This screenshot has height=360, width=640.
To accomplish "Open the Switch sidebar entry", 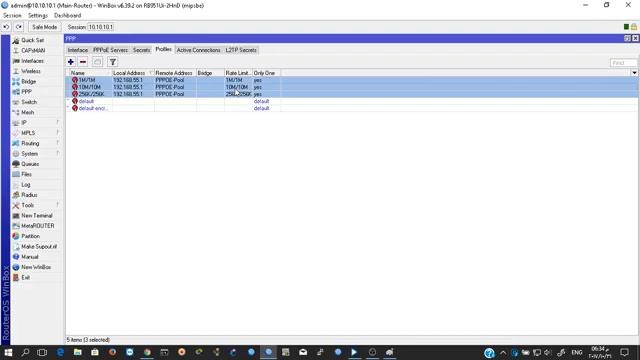I will tap(29, 102).
